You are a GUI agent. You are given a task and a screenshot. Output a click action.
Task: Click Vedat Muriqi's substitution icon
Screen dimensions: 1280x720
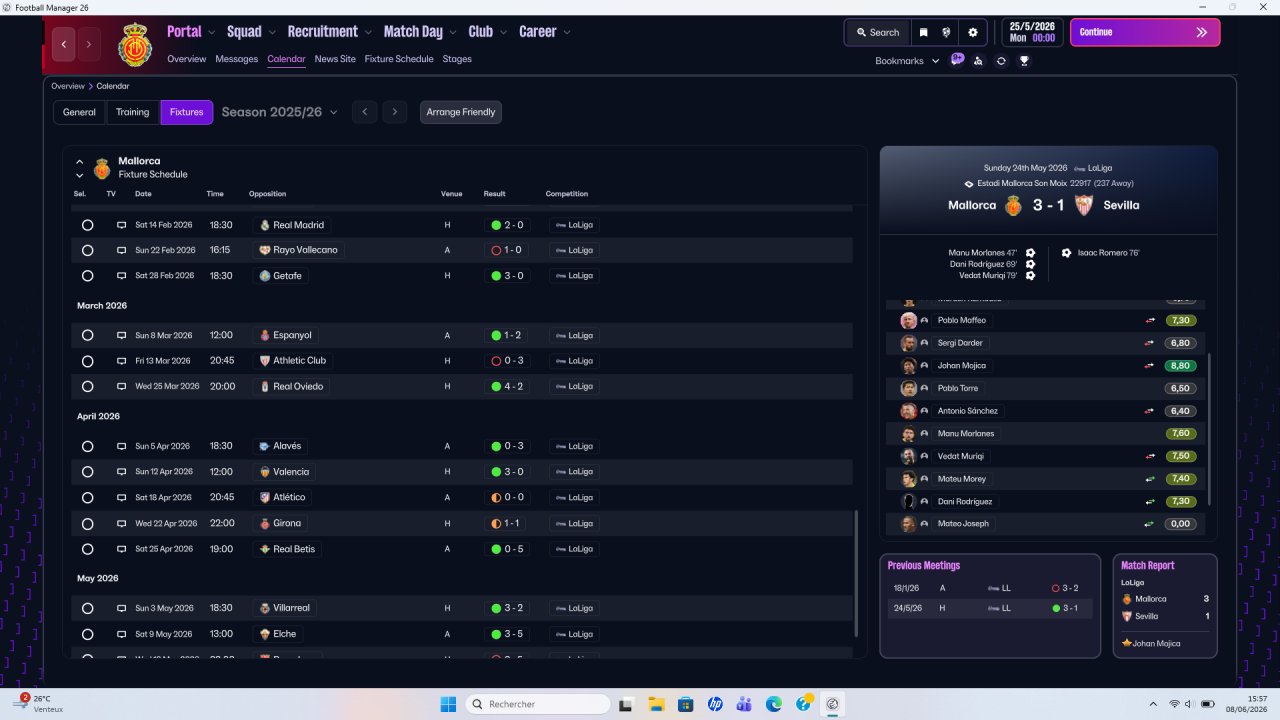coord(1150,456)
